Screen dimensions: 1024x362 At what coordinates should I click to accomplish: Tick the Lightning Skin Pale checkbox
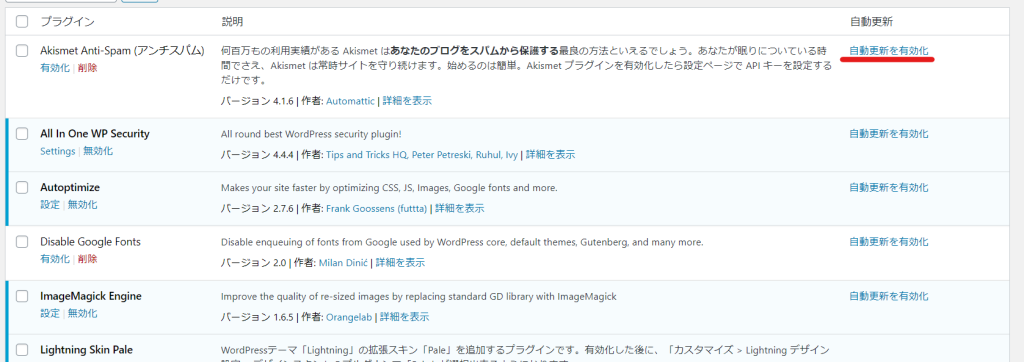(x=22, y=350)
